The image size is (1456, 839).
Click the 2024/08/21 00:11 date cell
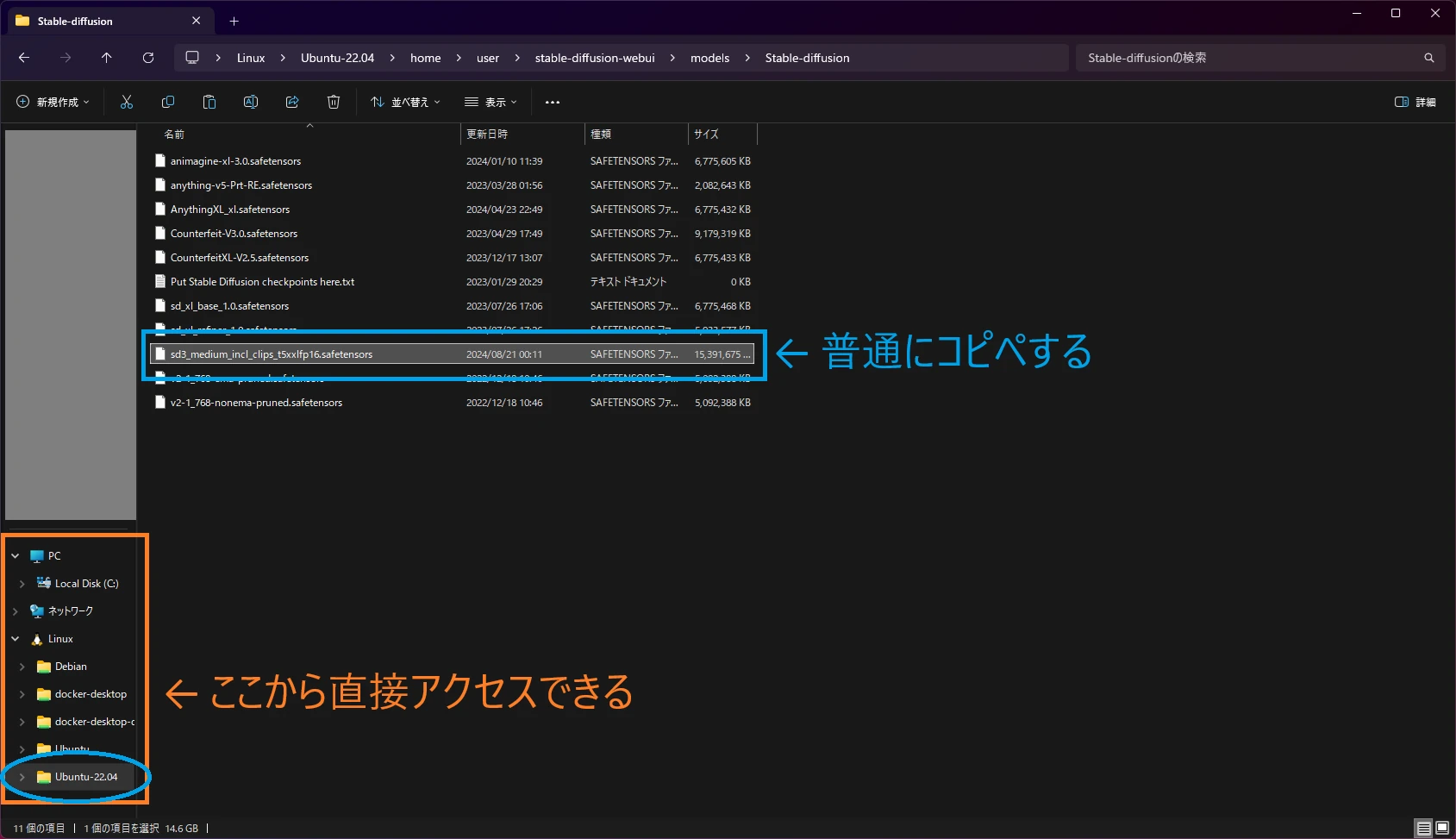tap(504, 354)
